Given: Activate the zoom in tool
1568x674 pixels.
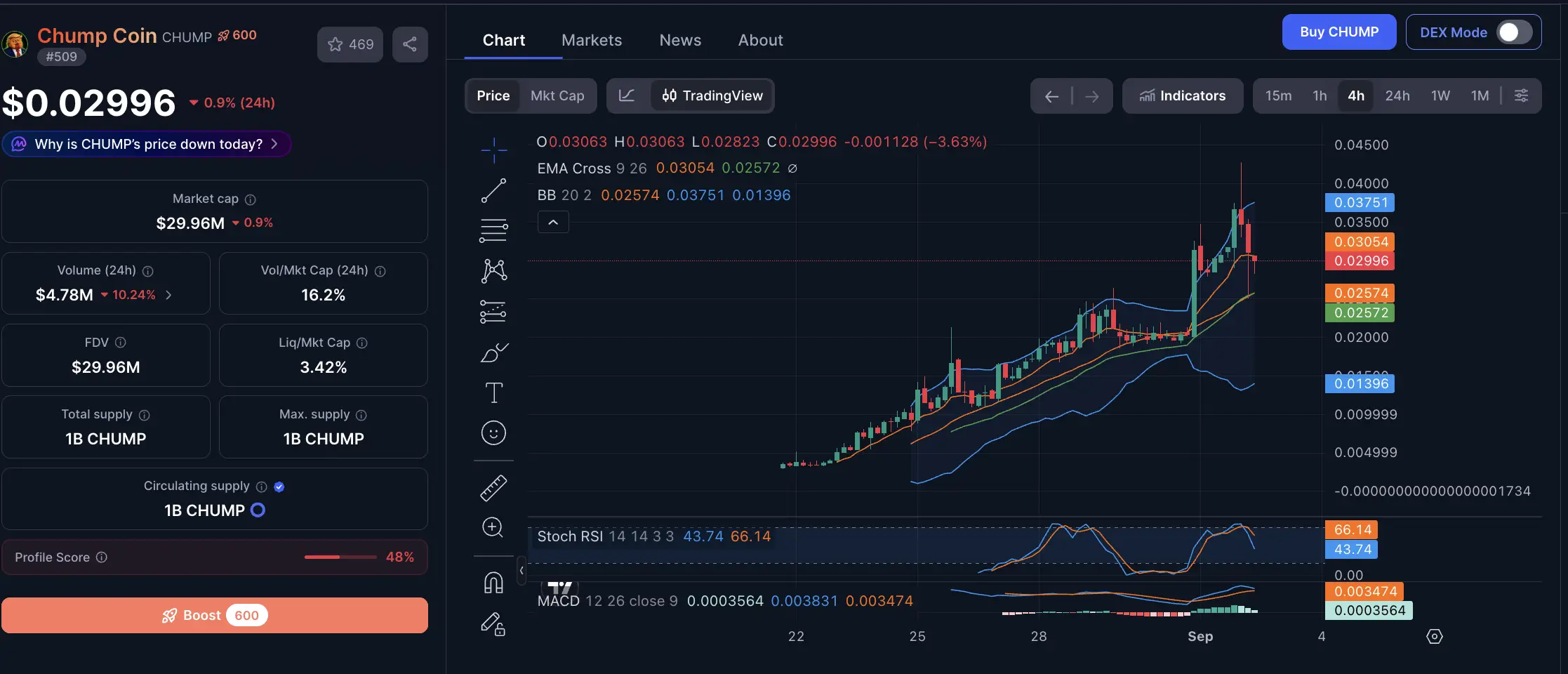Looking at the screenshot, I should 493,527.
